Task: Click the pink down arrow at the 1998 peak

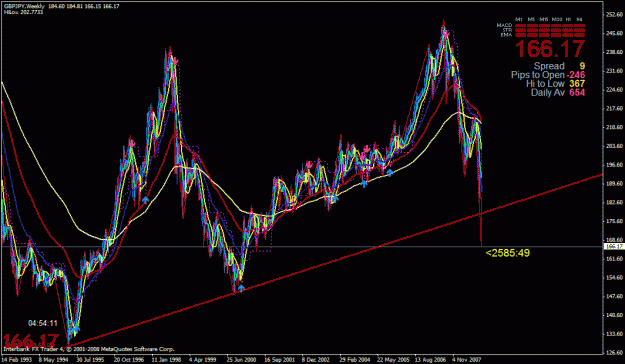Action: [175, 61]
